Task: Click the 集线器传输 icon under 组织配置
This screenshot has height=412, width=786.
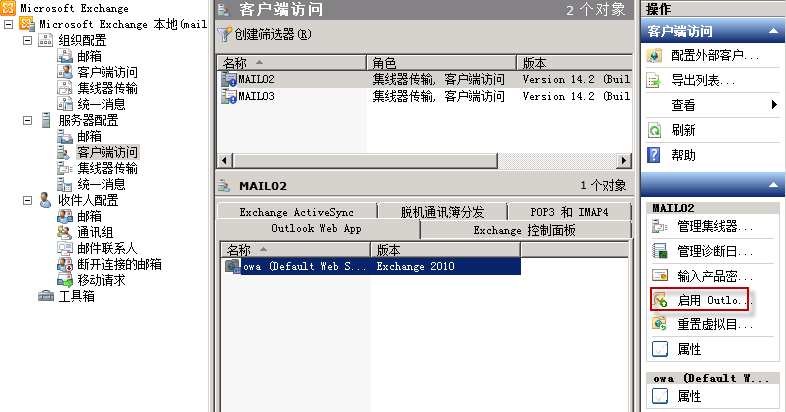Action: click(65, 88)
